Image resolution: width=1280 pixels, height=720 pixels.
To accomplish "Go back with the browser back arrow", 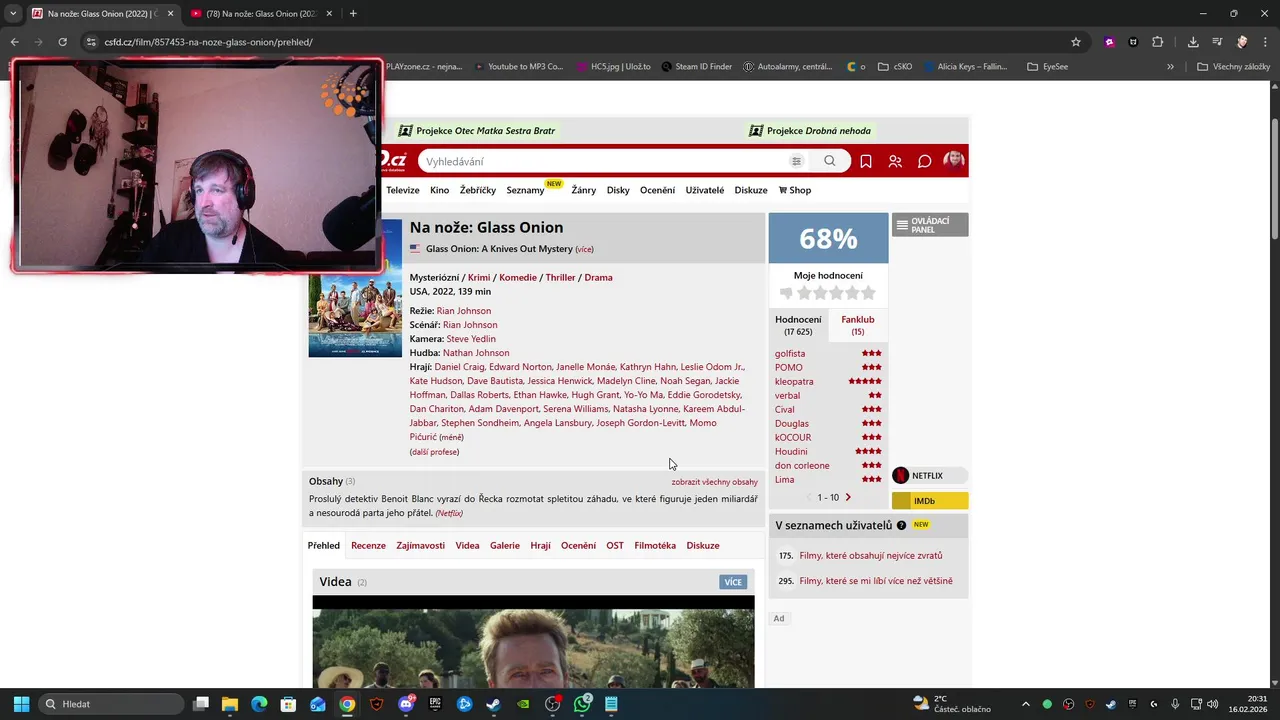I will tap(14, 42).
